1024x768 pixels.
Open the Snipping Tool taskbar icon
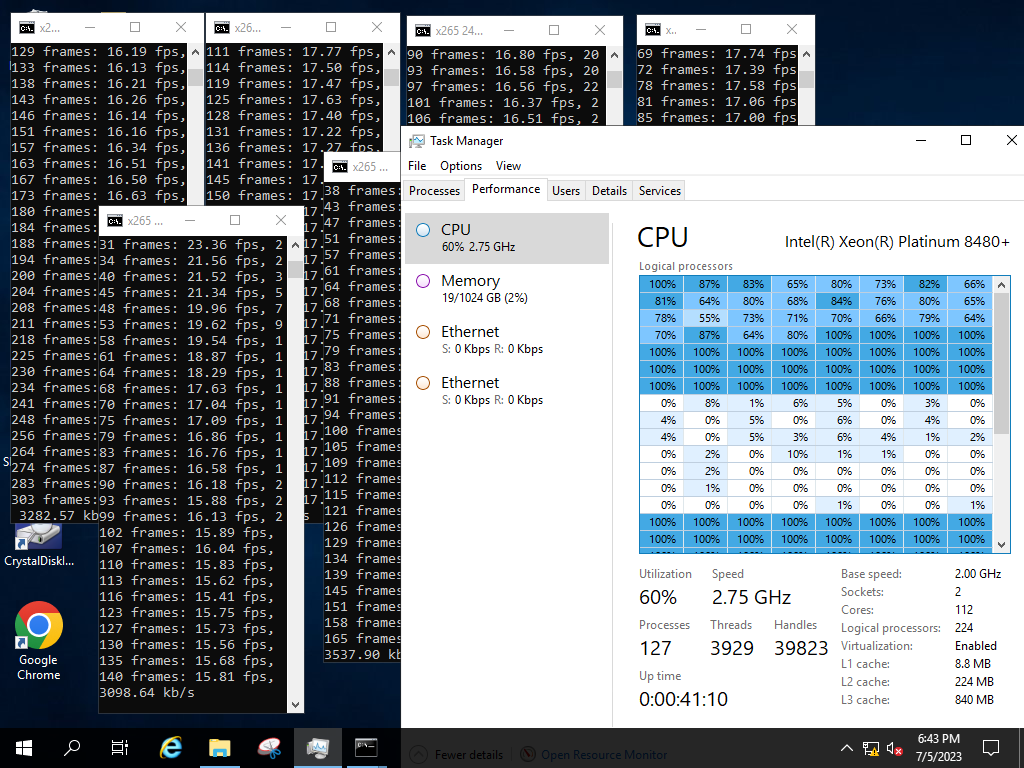click(269, 747)
